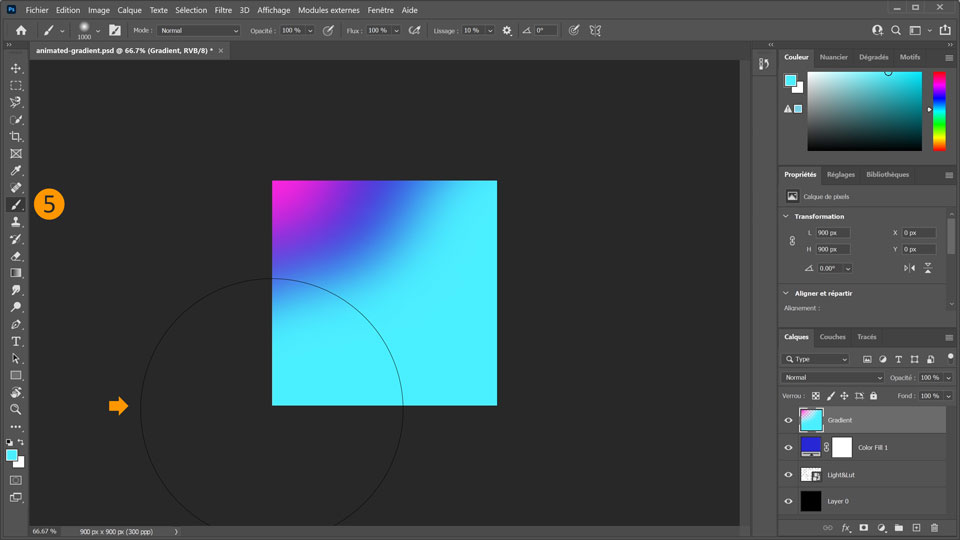Select the Crop tool
The image size is (960, 540).
[x=16, y=136]
